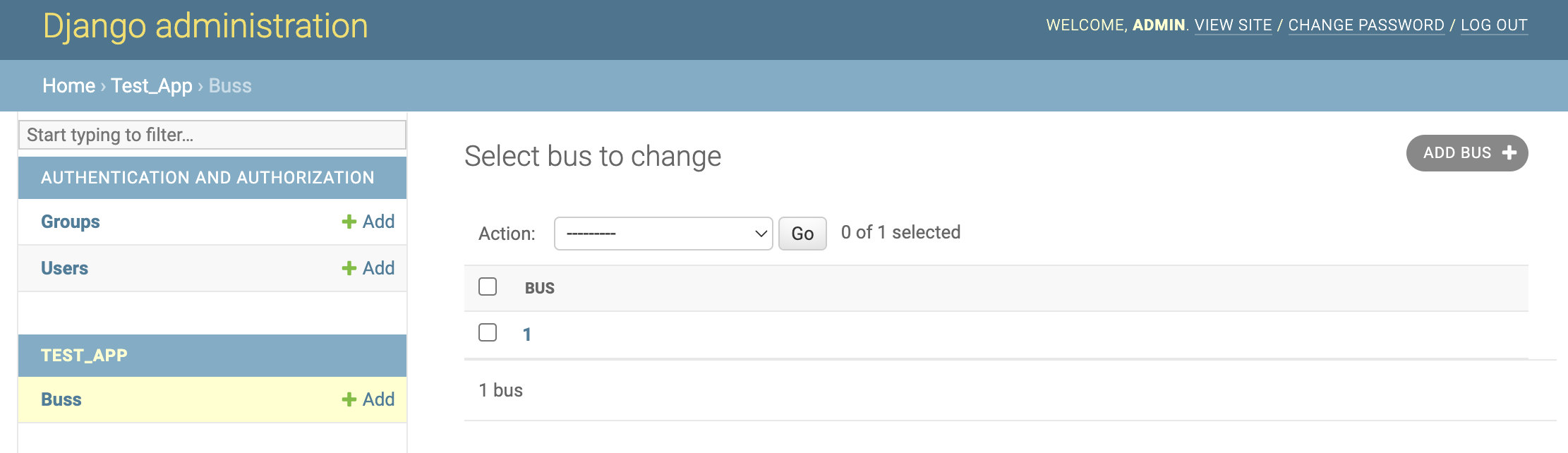
Task: Toggle the select-all checkbox in BUS header
Action: tap(488, 286)
